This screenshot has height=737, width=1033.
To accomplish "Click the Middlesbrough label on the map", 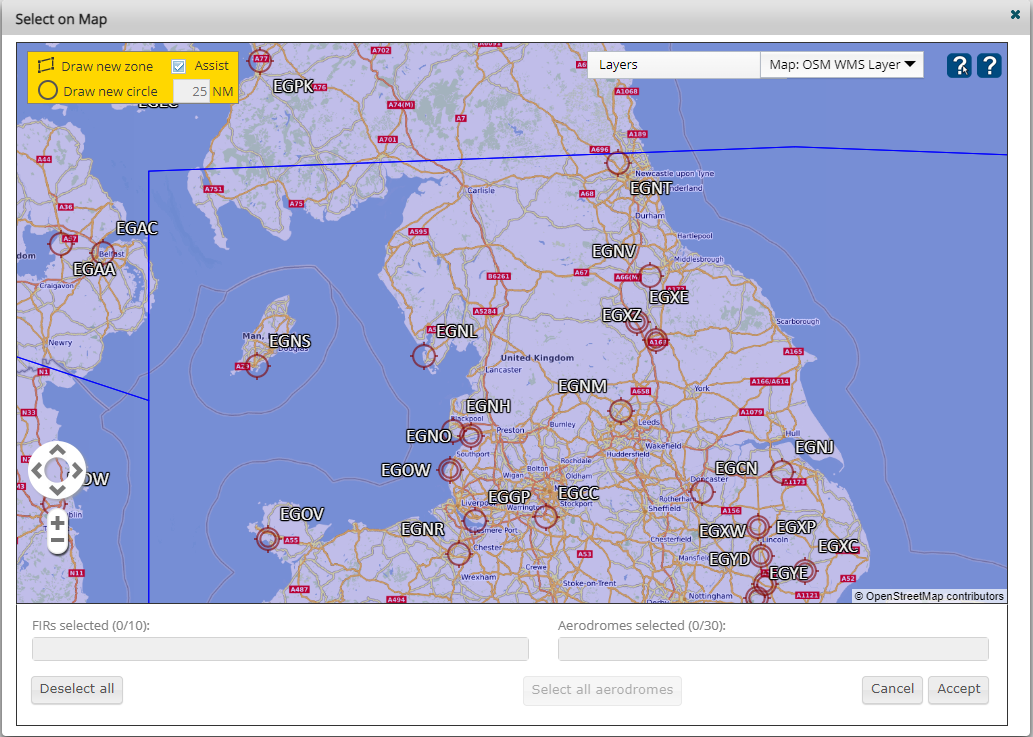I will point(698,259).
